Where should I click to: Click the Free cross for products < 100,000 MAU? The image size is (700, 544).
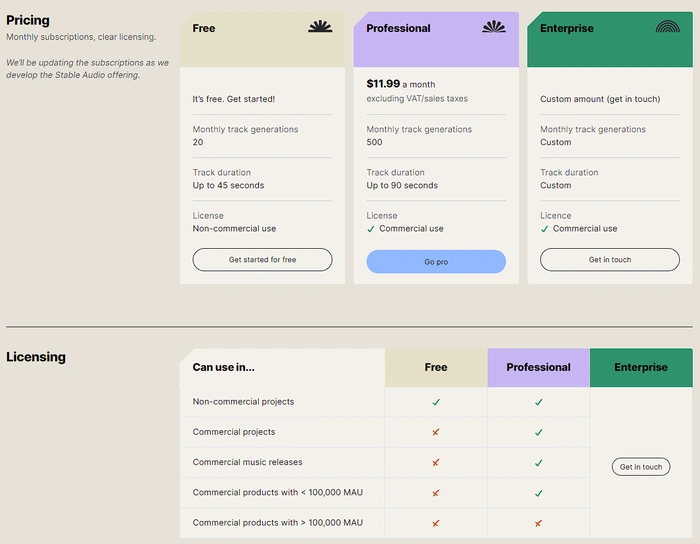(x=436, y=493)
